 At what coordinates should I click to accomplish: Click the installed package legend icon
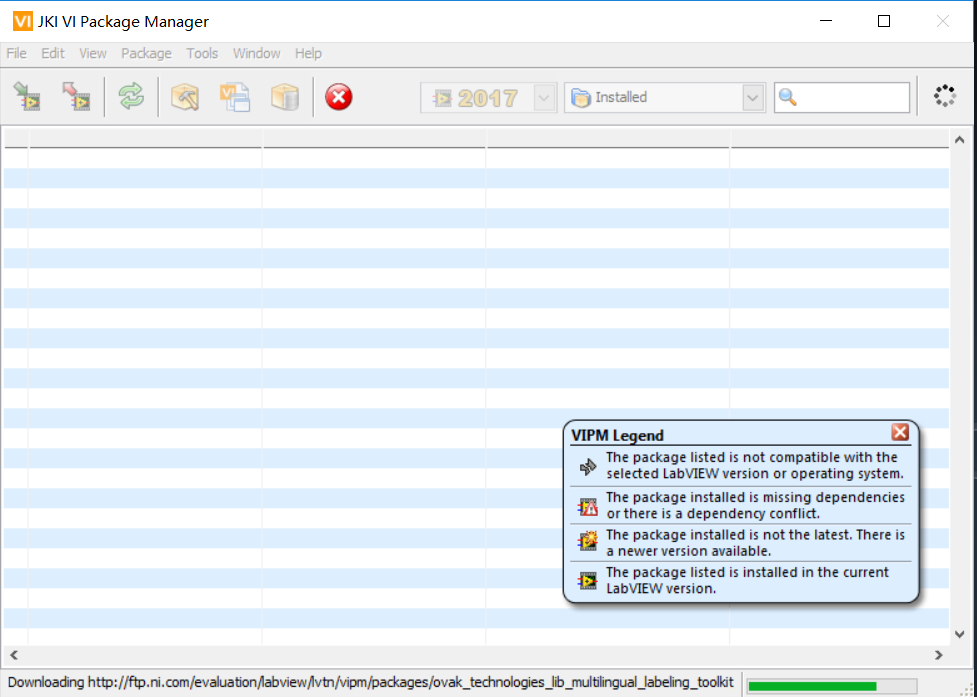(588, 581)
